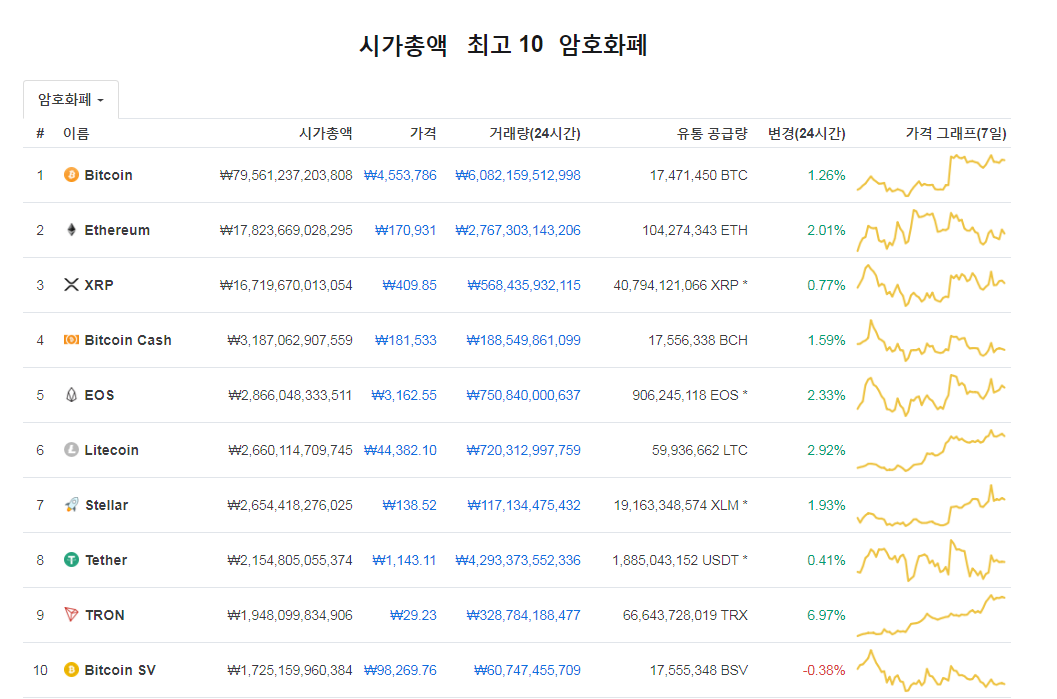Image resolution: width=1057 pixels, height=699 pixels.
Task: Open XRP's 7-day price graph
Action: pyautogui.click(x=931, y=285)
